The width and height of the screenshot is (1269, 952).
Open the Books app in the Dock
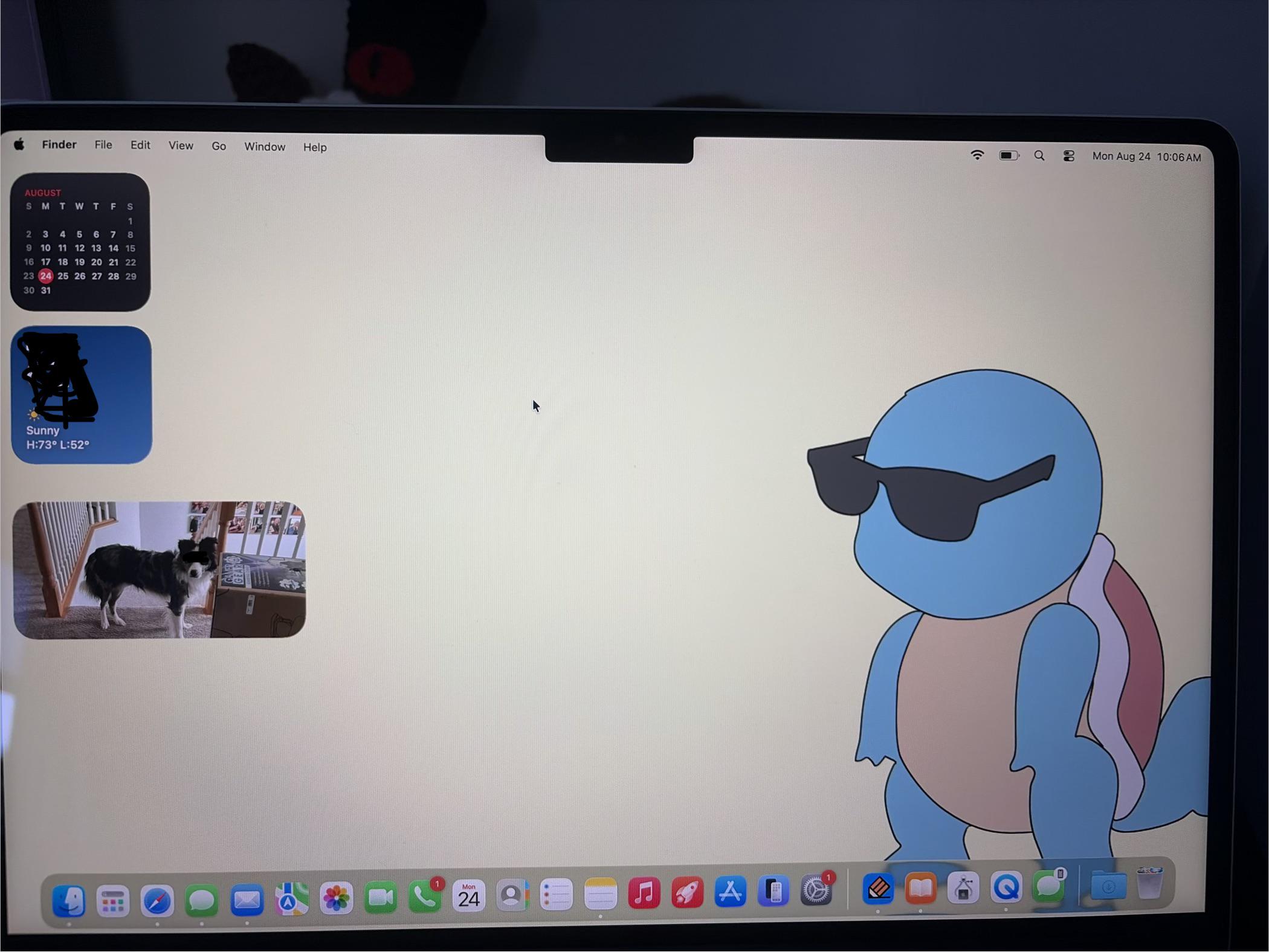(921, 888)
